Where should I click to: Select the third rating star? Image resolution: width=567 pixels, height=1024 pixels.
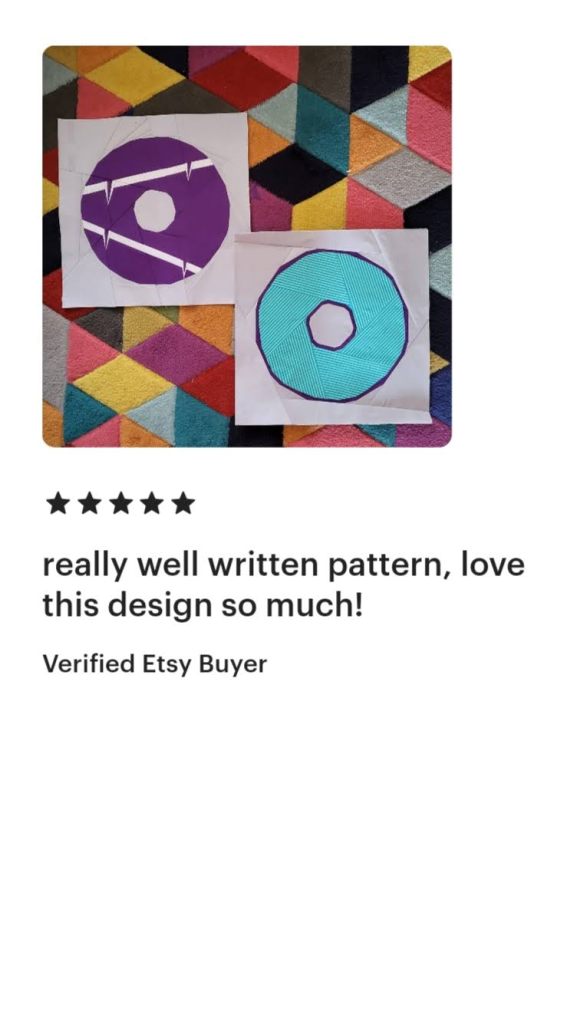[121, 504]
